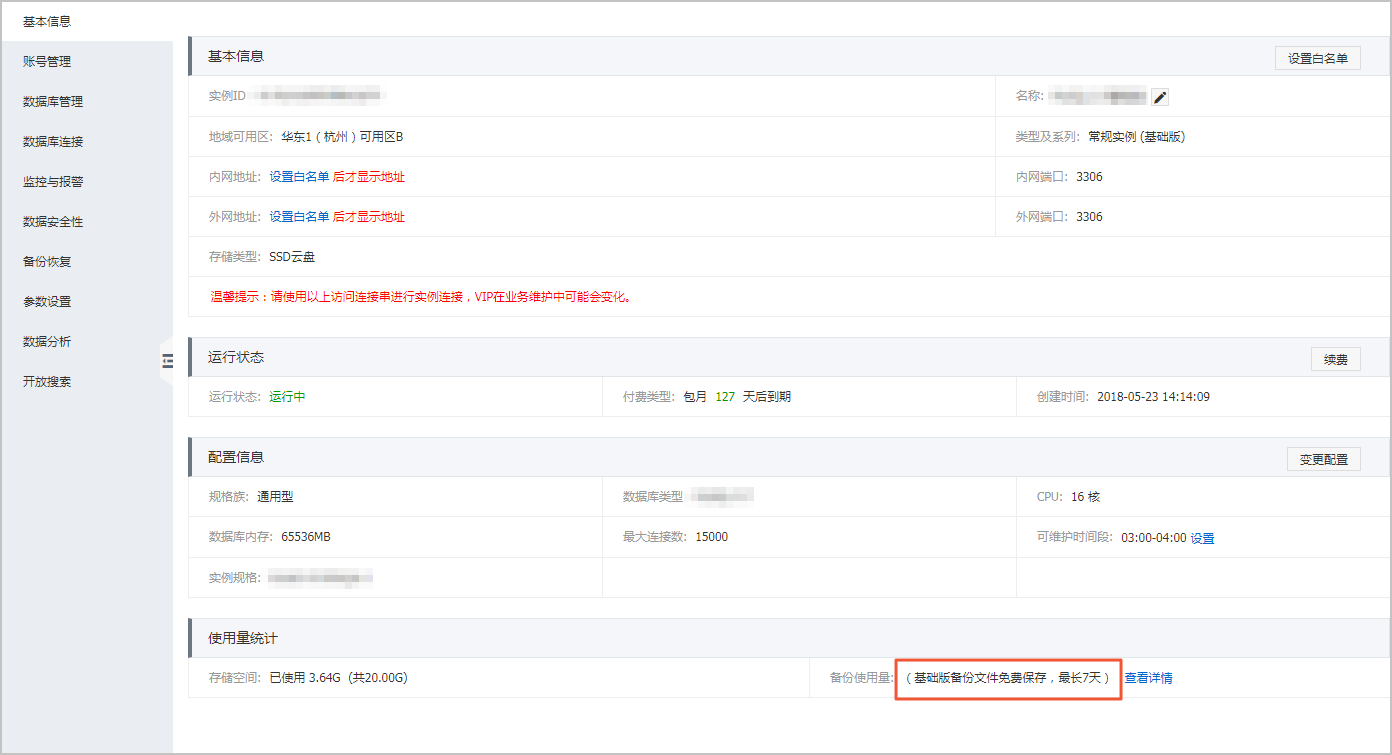Click the blurred 数据库类型 value

[721, 496]
